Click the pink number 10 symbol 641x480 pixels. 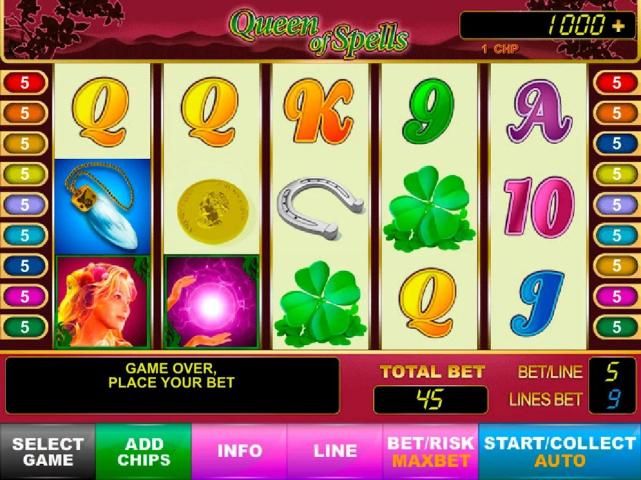pyautogui.click(x=539, y=207)
